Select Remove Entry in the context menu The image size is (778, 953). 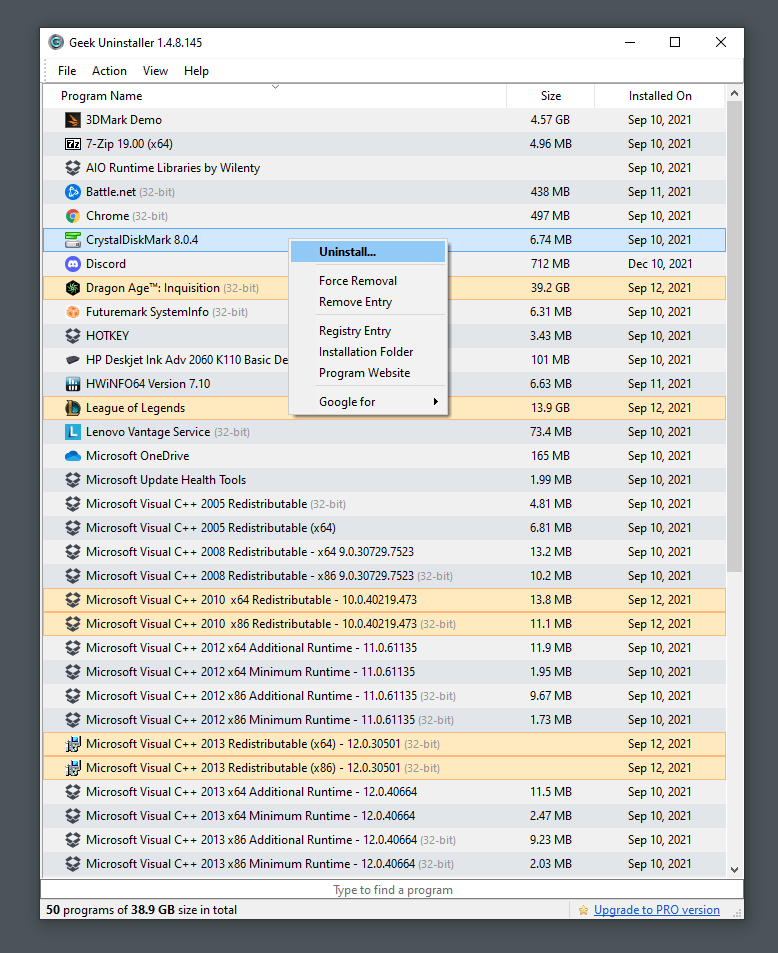click(x=368, y=302)
